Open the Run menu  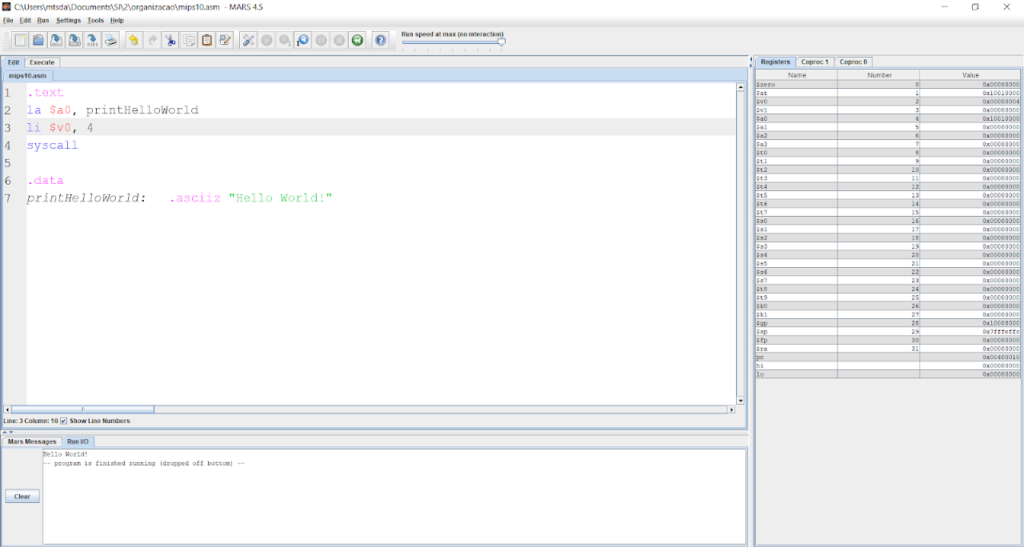pyautogui.click(x=43, y=20)
